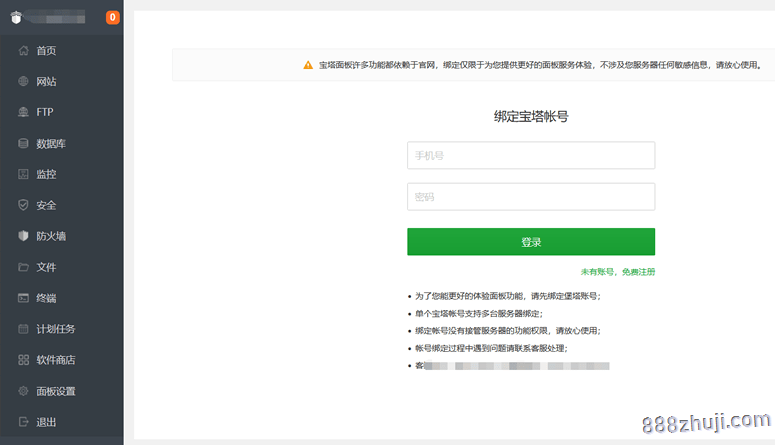Click the home icon beside 首页
This screenshot has height=445, width=775.
(23, 50)
